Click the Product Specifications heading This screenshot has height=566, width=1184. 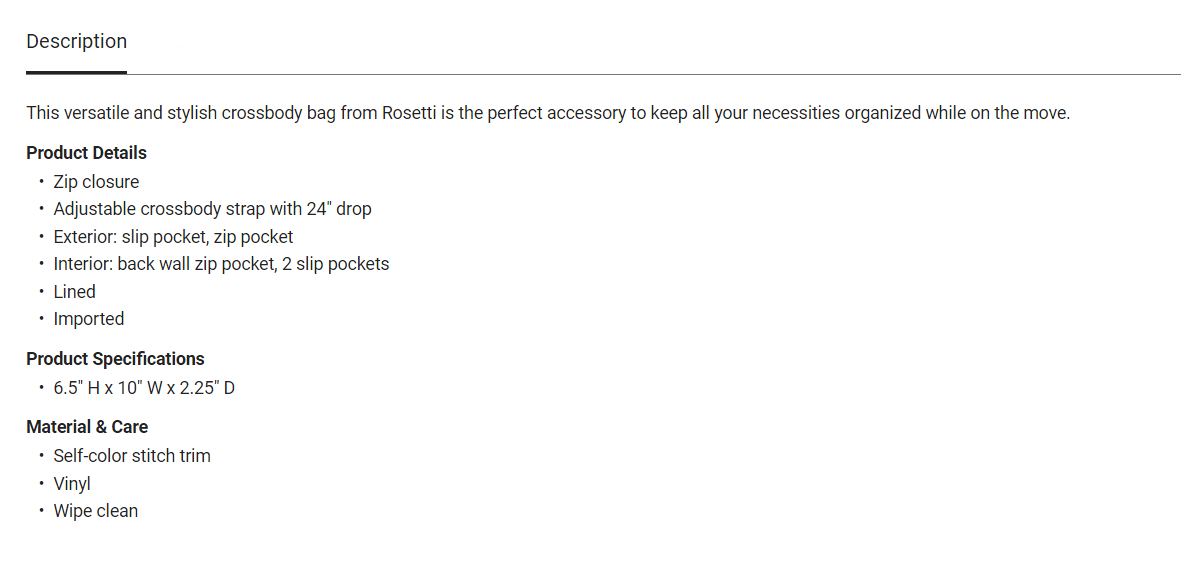tap(115, 359)
